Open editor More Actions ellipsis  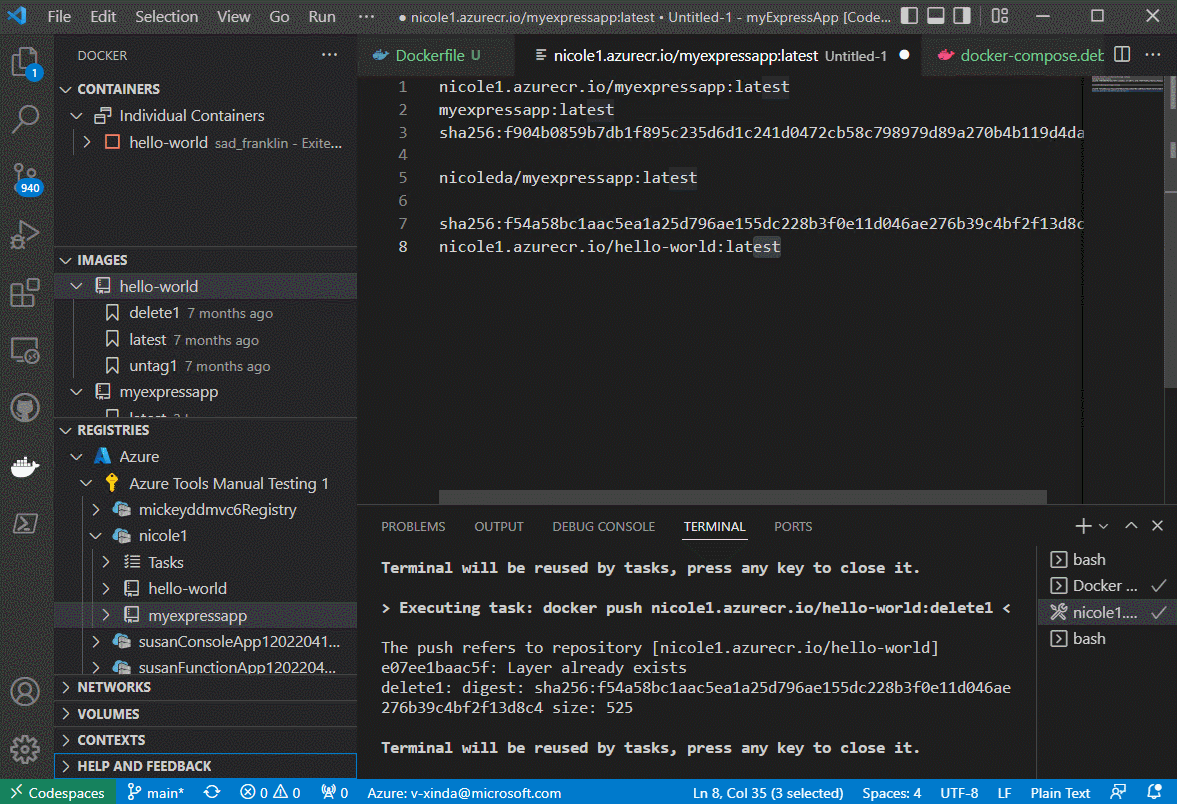[1153, 55]
